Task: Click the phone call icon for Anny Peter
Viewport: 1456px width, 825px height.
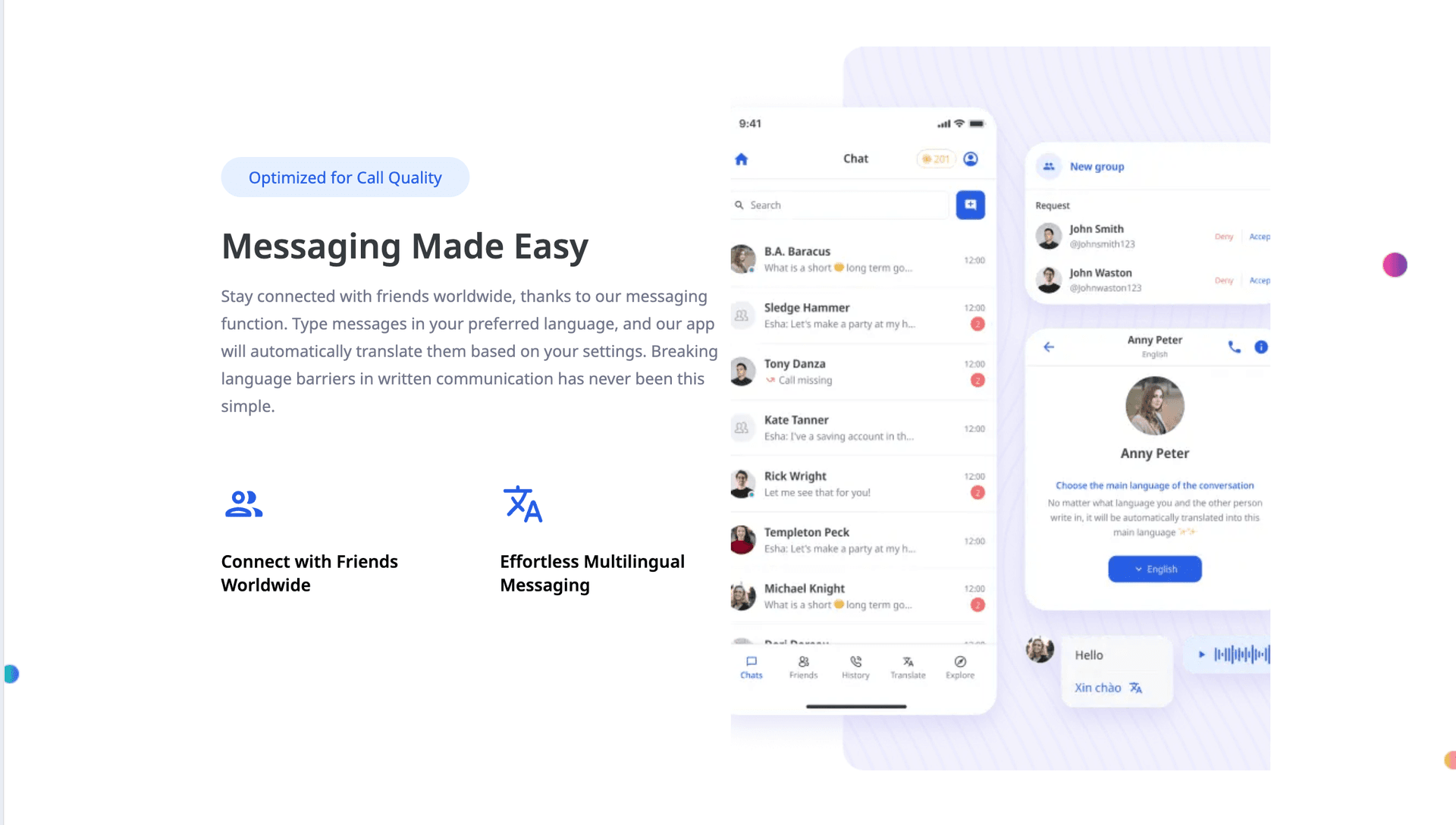Action: [x=1231, y=347]
